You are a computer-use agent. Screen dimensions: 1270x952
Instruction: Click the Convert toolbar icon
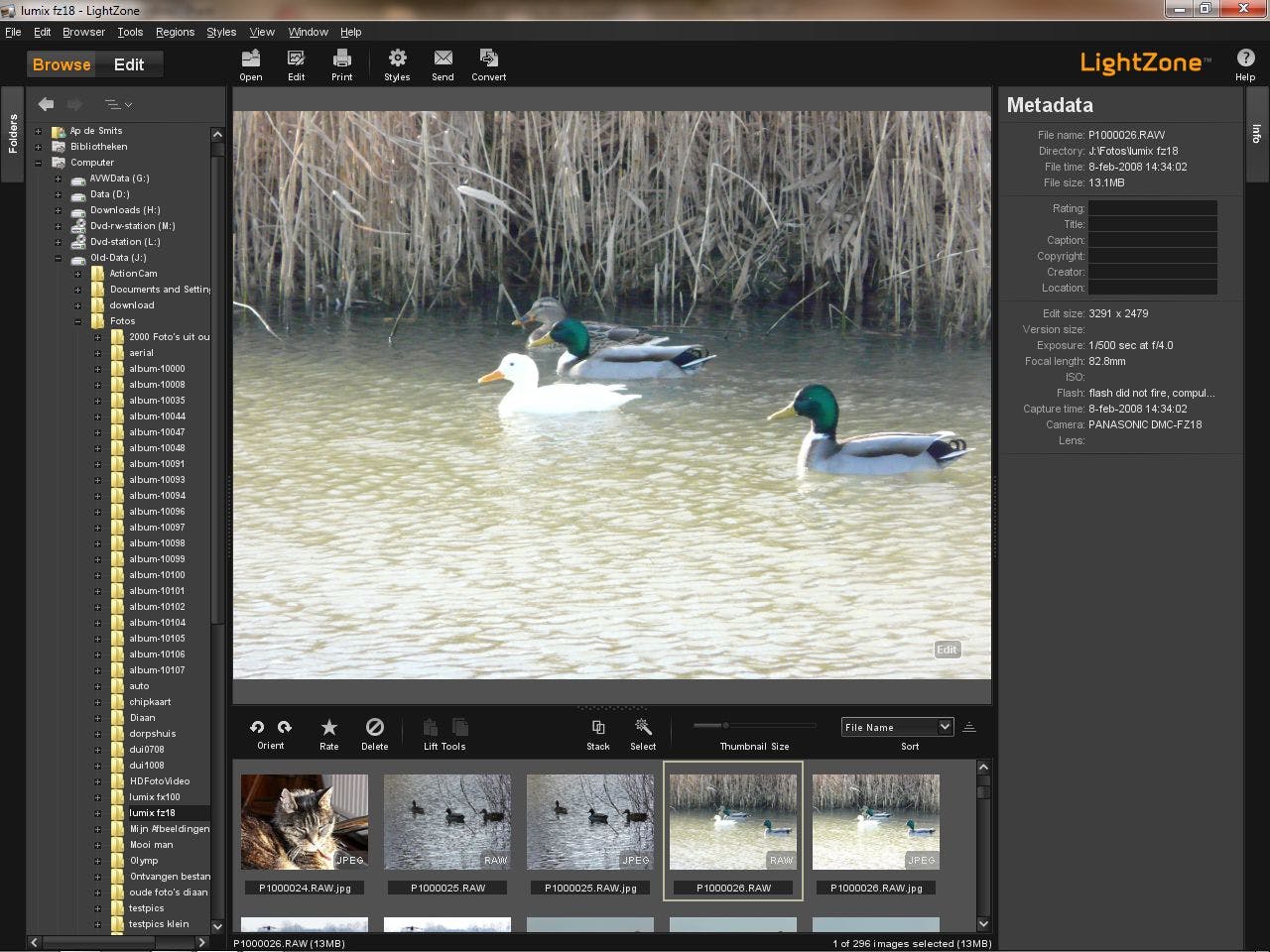tap(488, 64)
